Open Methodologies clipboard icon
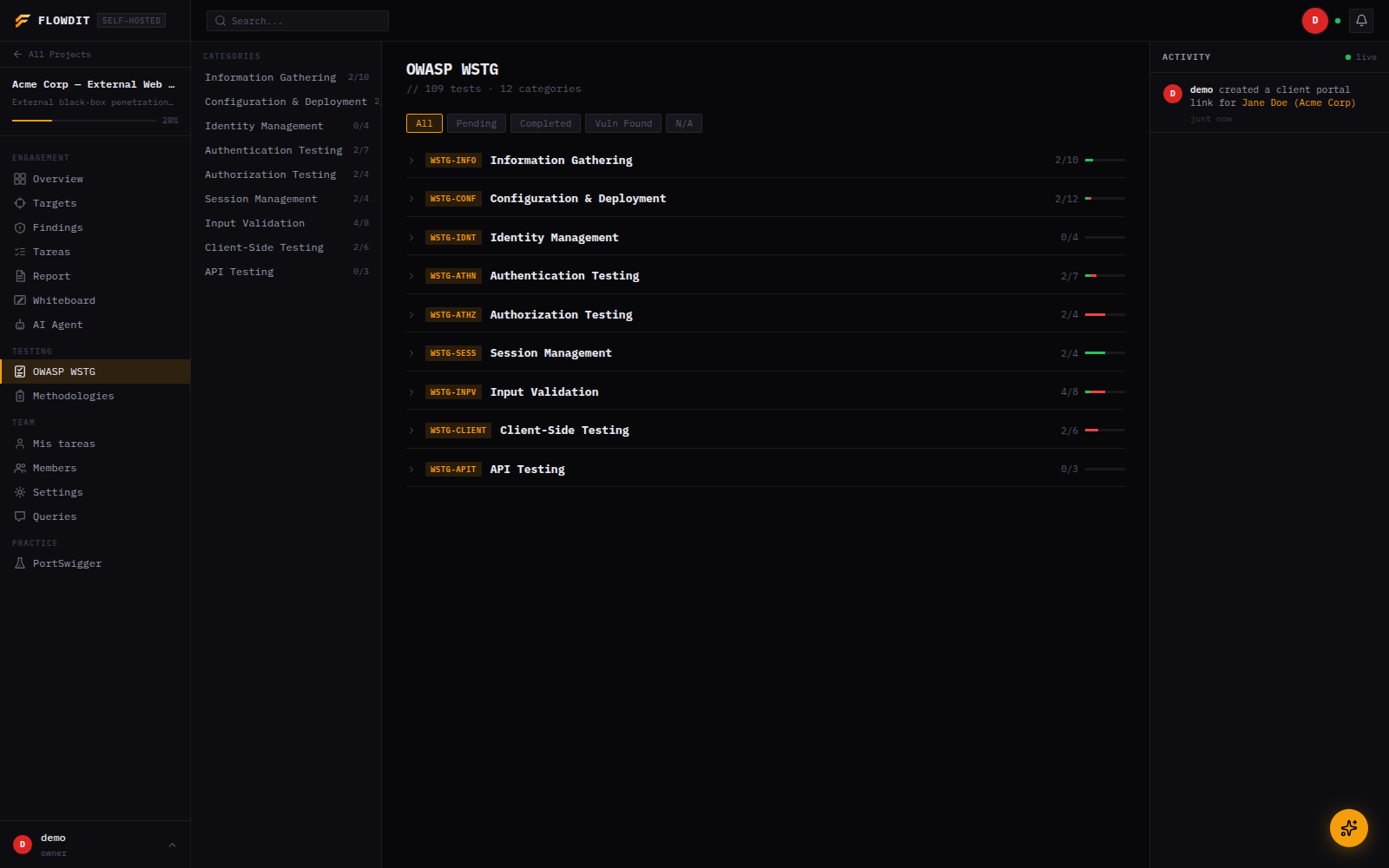The image size is (1389, 868). [x=20, y=396]
